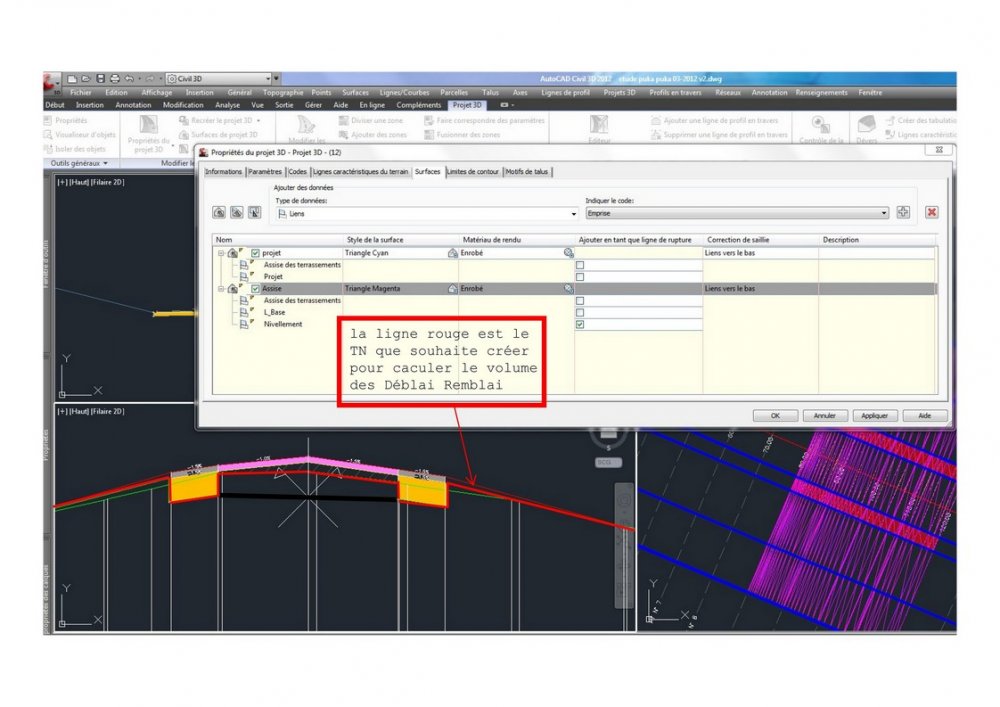Click the add surface item plus icon

[903, 212]
